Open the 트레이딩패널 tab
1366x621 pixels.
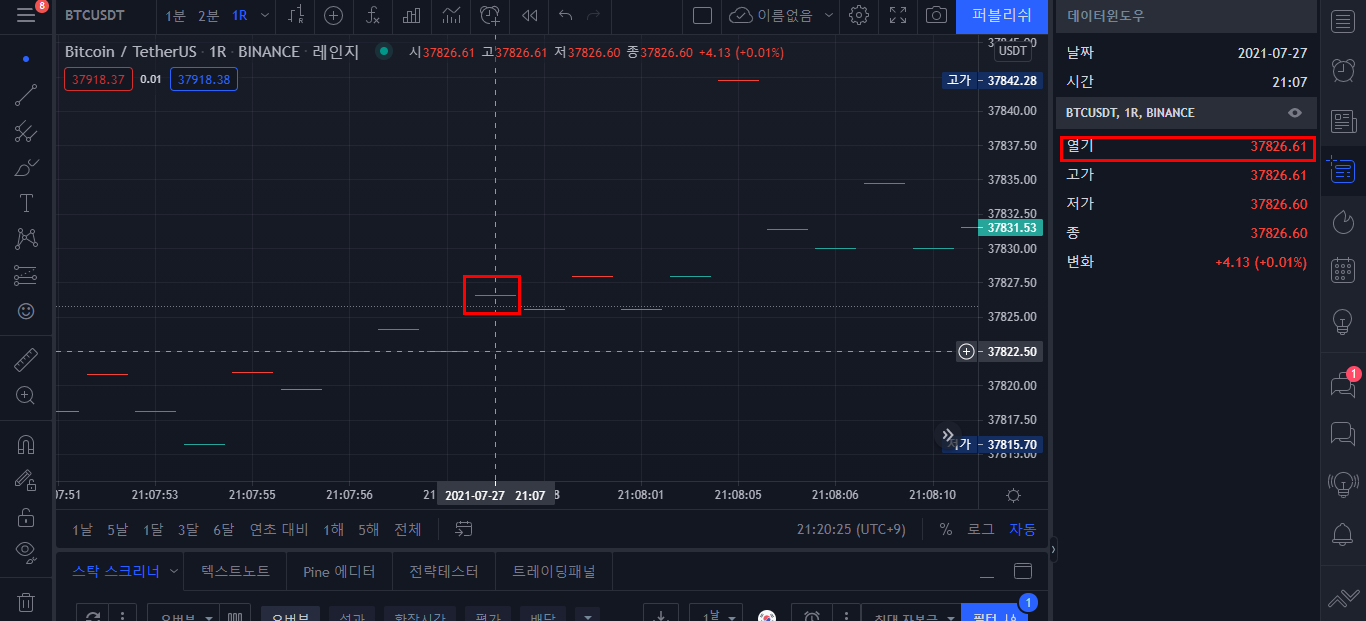coord(554,571)
